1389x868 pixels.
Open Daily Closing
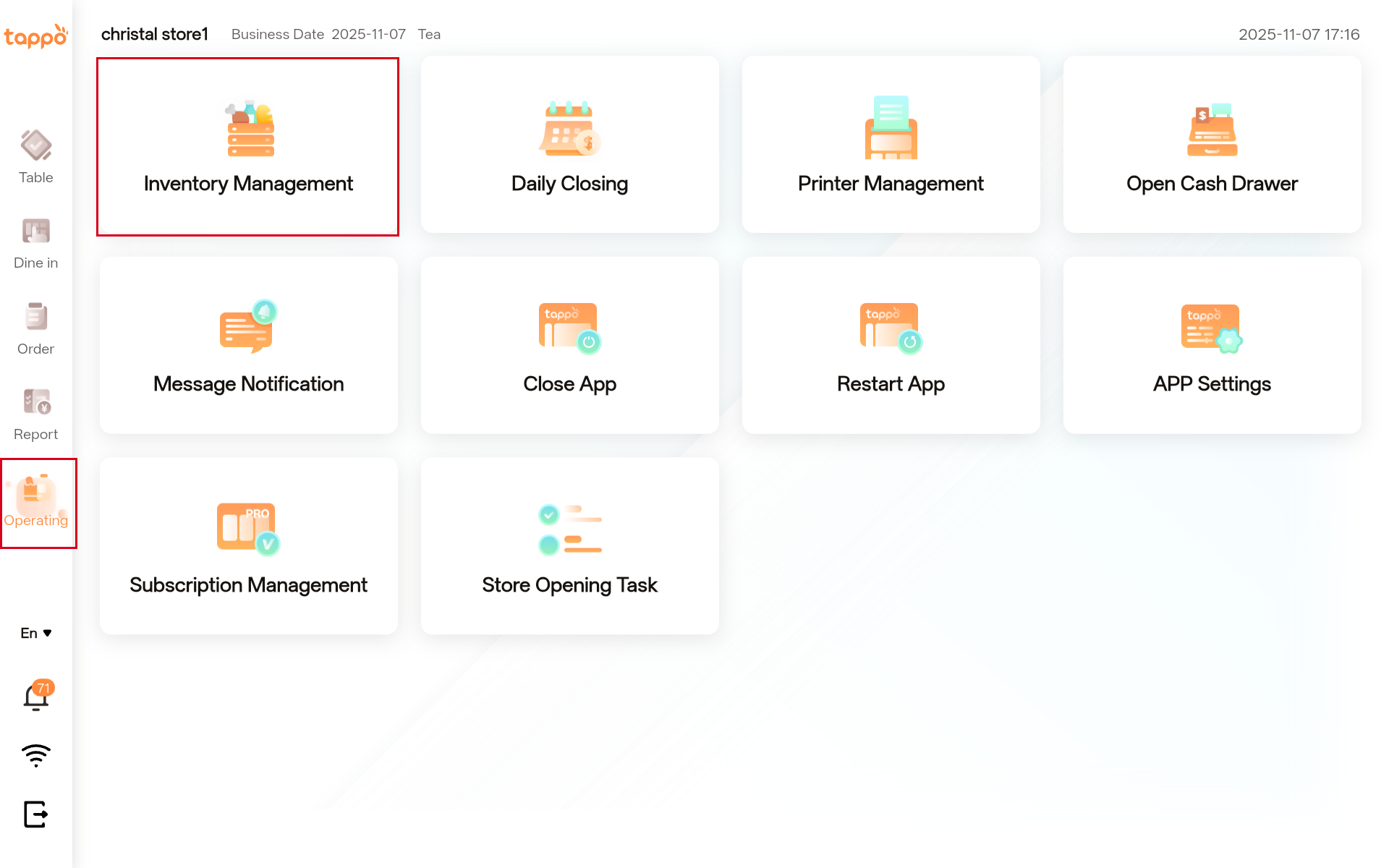[569, 145]
